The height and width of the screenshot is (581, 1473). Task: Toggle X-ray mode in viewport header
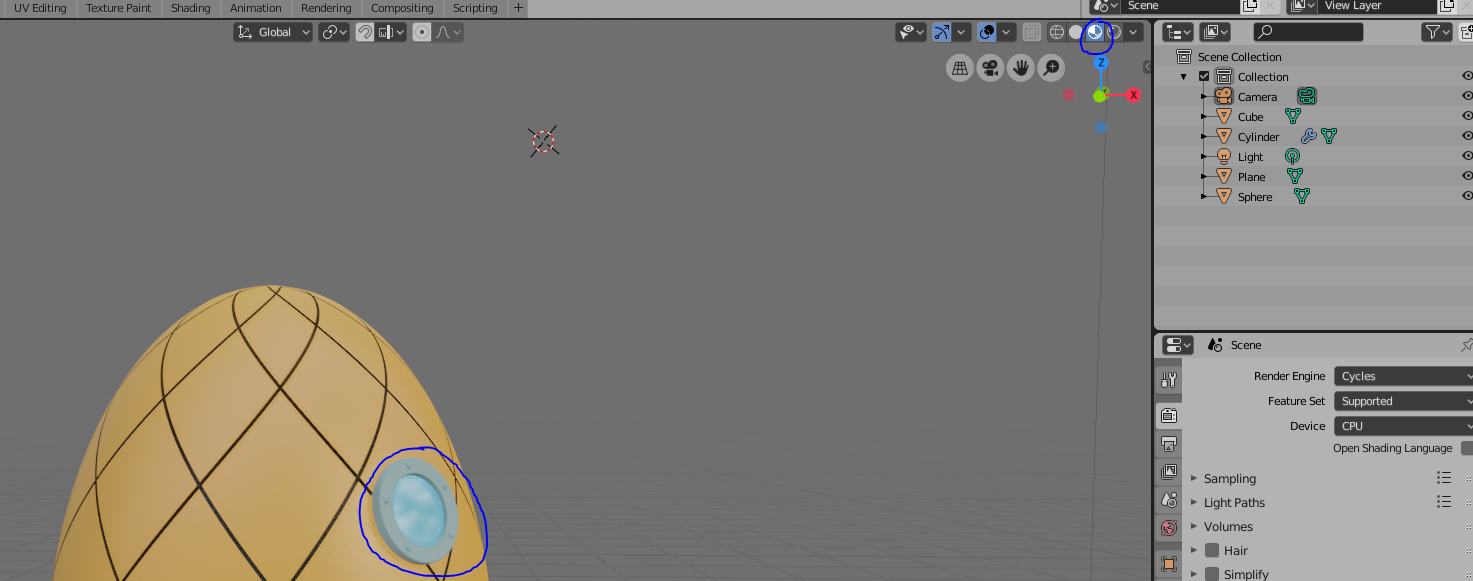(1031, 32)
